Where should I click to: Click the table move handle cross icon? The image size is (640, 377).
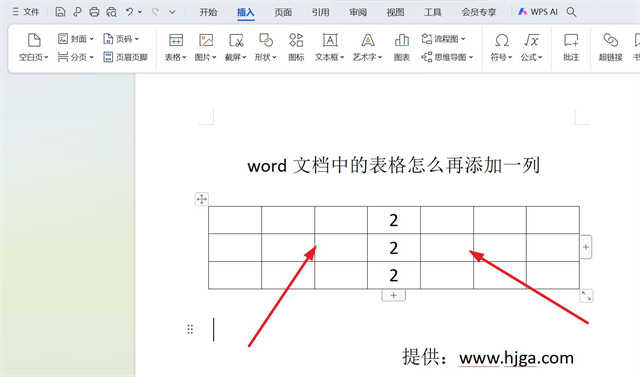pos(202,199)
